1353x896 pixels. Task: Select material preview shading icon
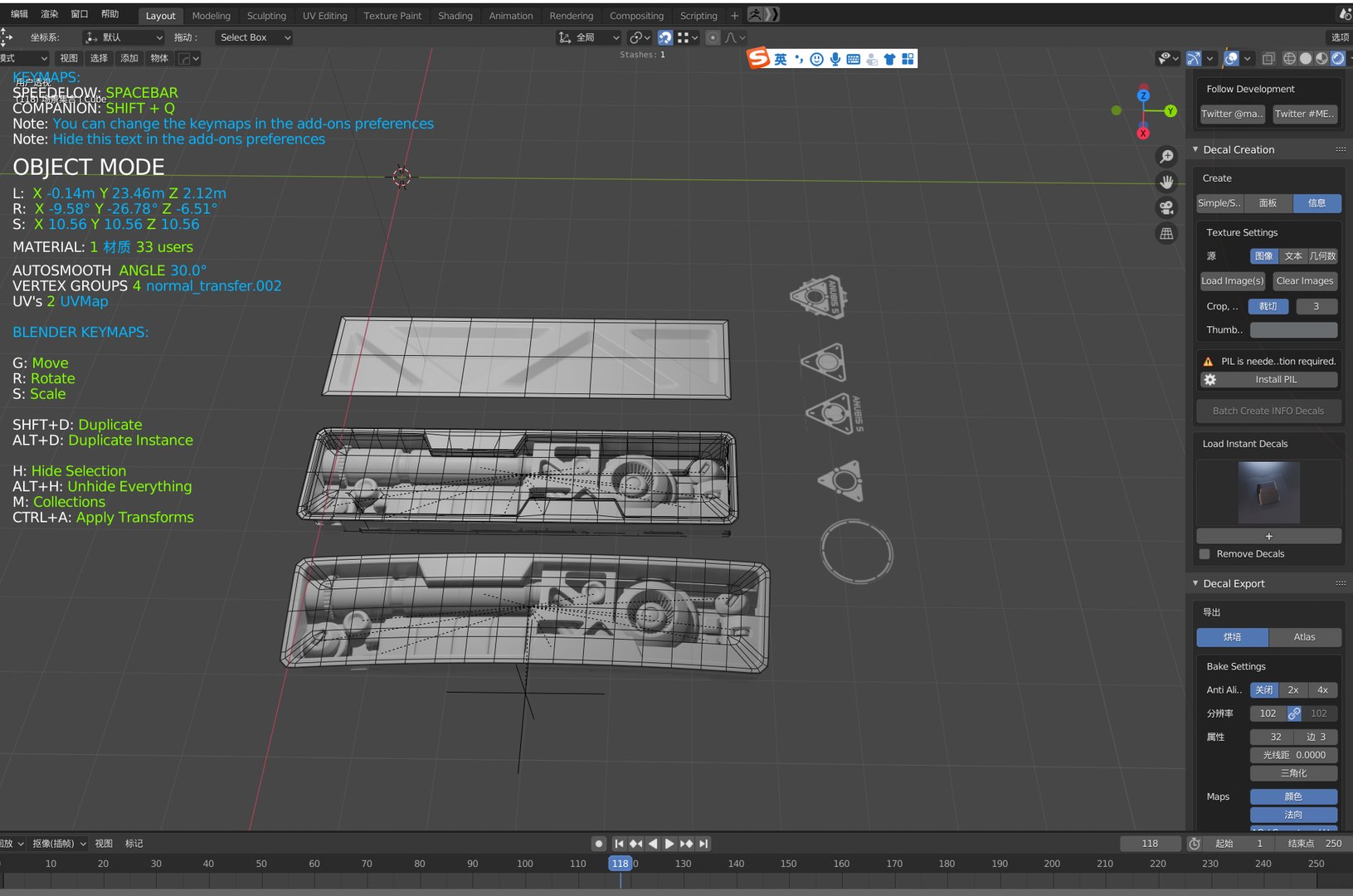(1321, 58)
